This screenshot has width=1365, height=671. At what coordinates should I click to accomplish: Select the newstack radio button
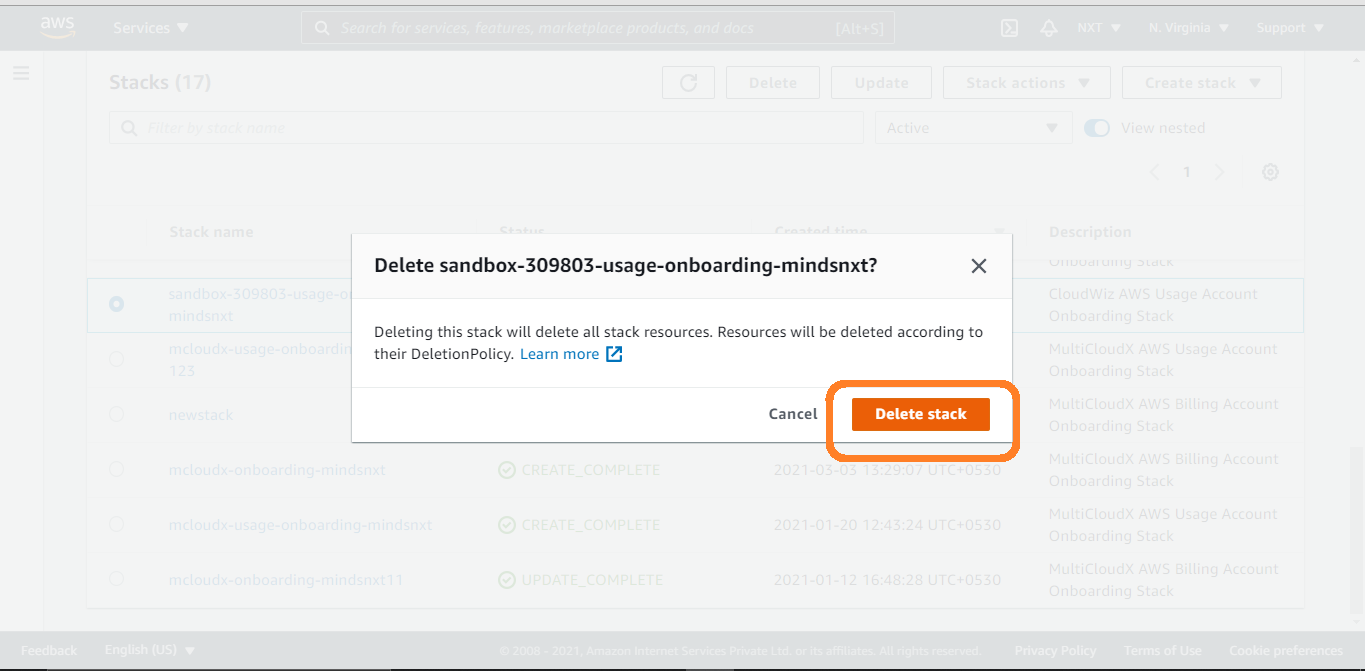tap(117, 414)
